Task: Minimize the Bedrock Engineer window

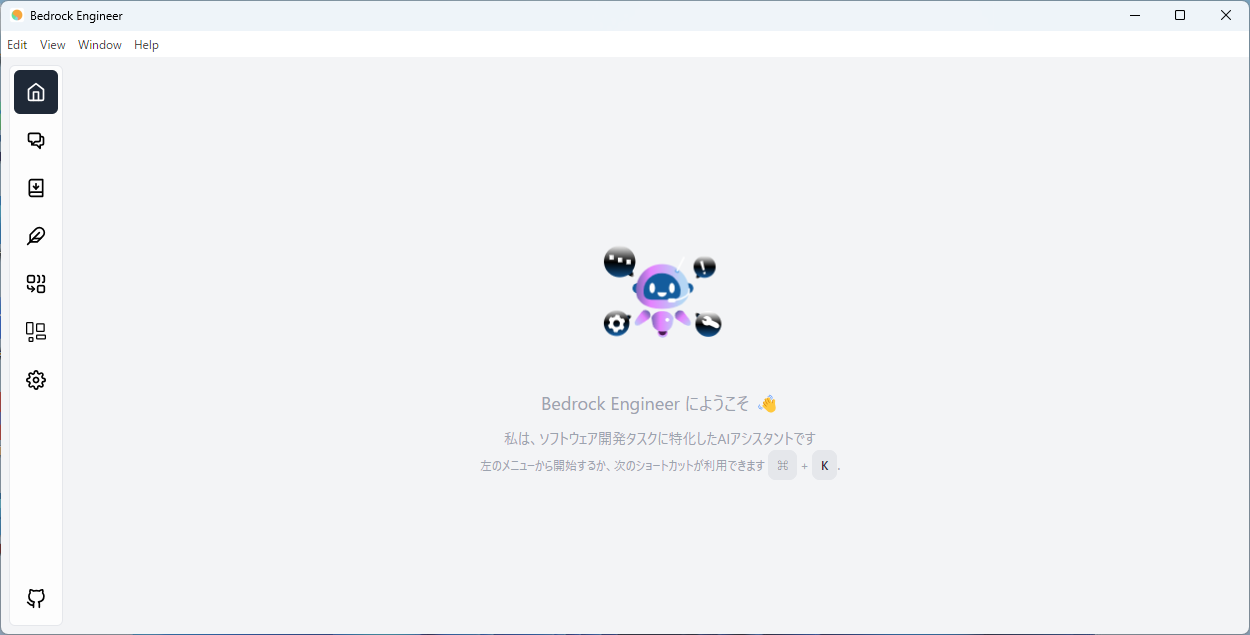Action: click(x=1135, y=15)
